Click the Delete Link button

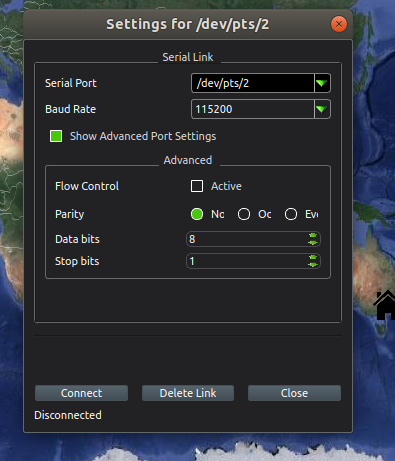pyautogui.click(x=188, y=393)
